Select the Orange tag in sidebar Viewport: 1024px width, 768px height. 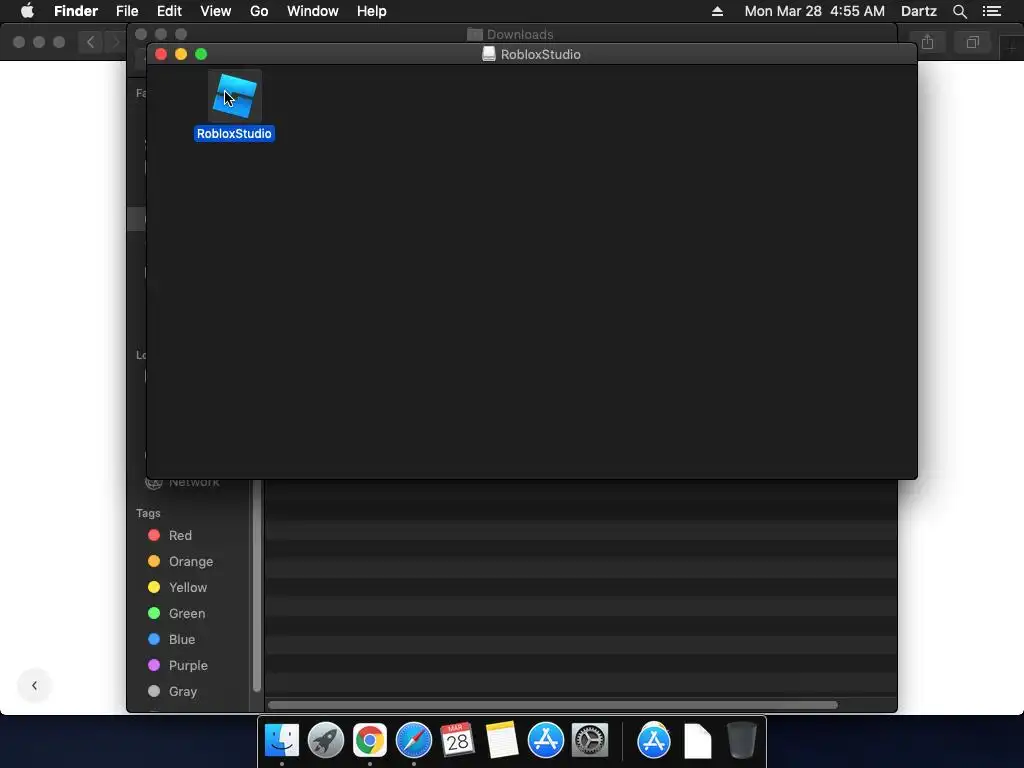tap(180, 562)
